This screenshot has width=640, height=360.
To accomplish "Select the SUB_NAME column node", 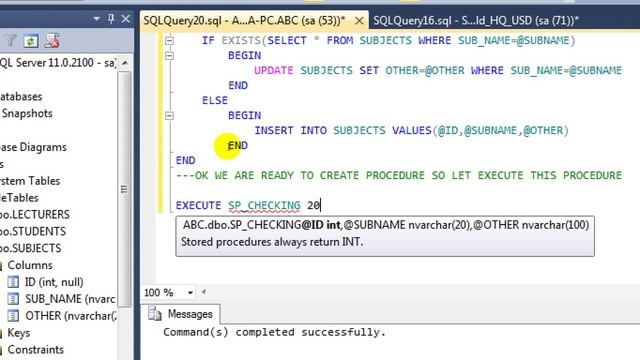I will (70, 299).
